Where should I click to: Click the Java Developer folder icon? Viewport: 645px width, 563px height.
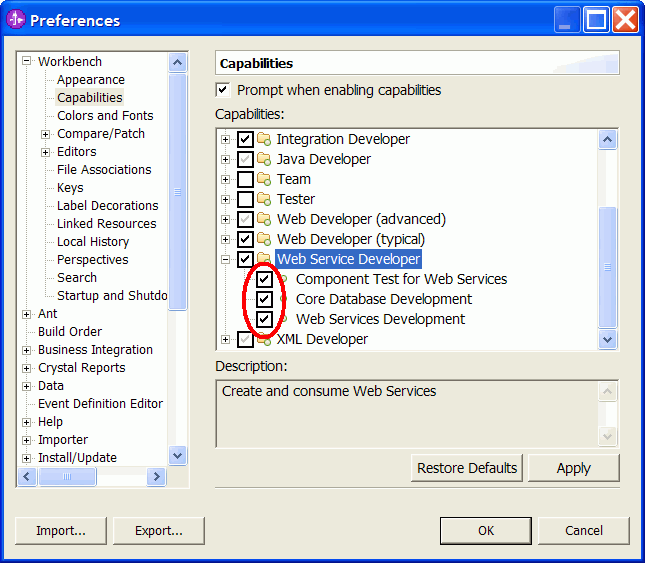tap(264, 159)
